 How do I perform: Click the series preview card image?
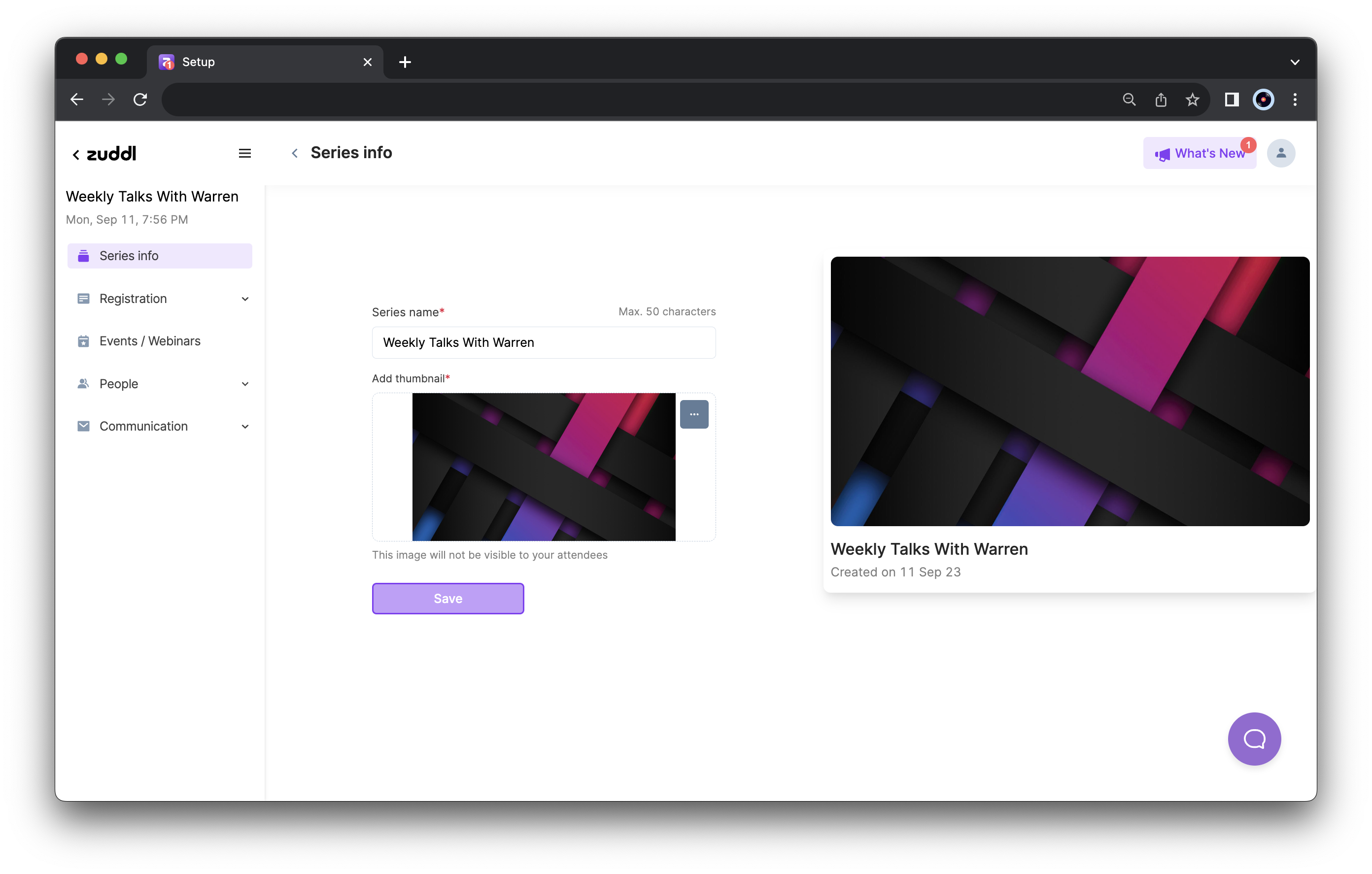[1069, 391]
